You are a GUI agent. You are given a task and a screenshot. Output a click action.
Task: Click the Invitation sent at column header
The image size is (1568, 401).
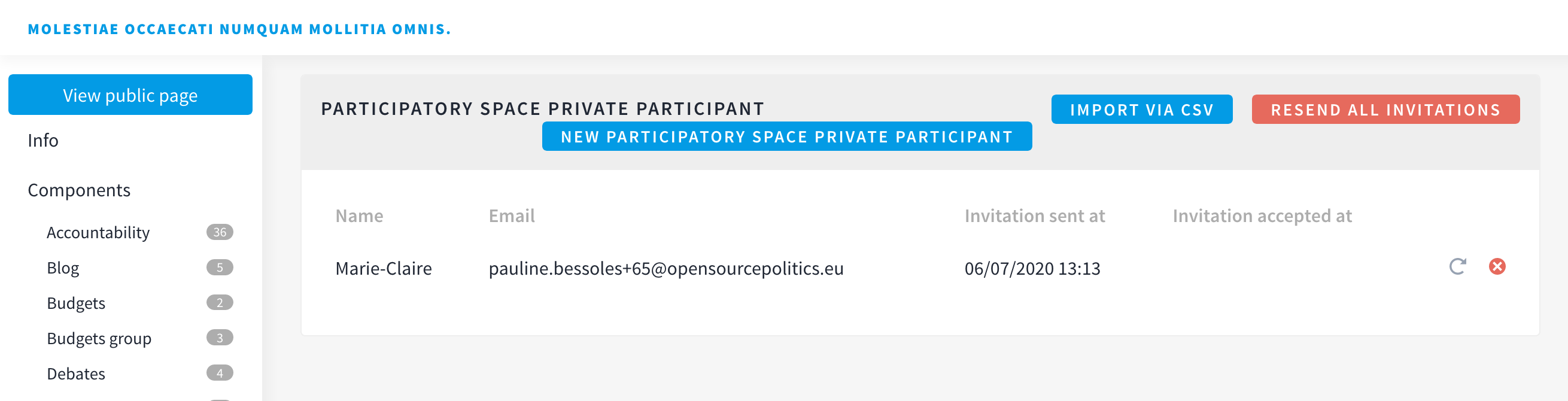tap(1034, 216)
